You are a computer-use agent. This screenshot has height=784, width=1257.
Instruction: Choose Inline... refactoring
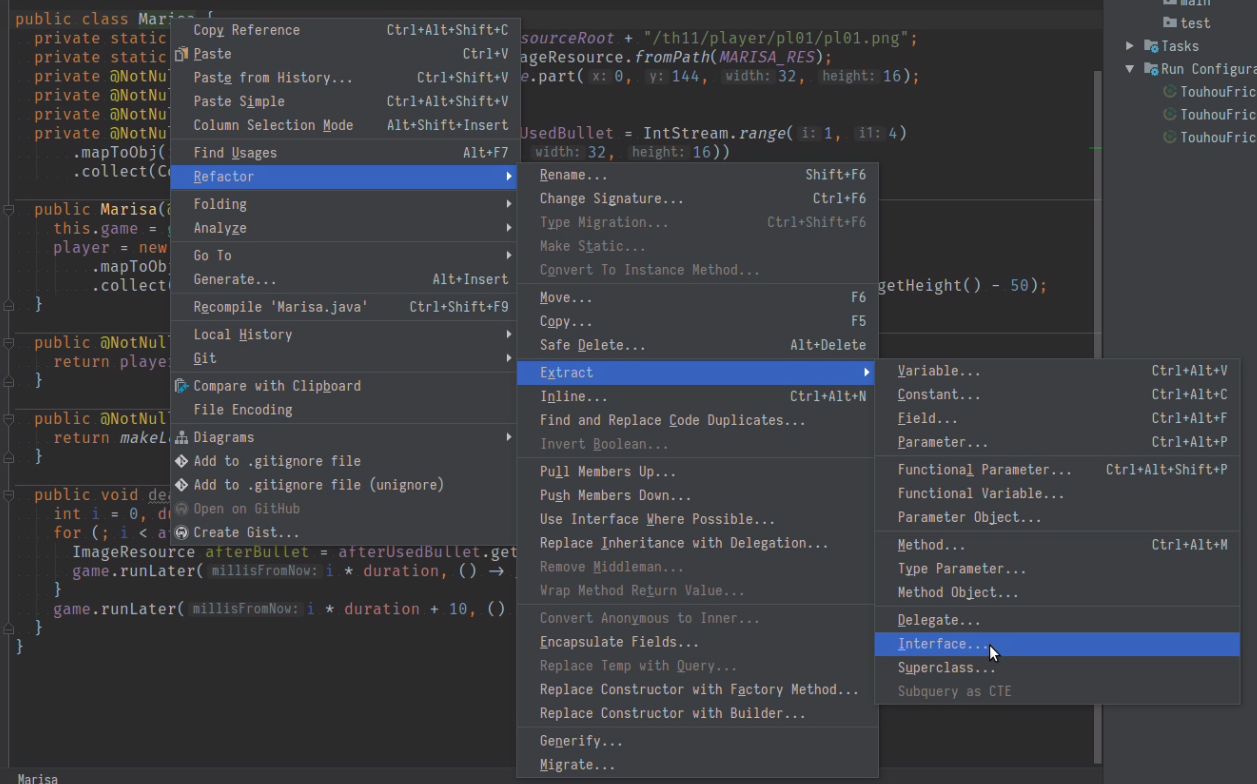[x=697, y=397]
